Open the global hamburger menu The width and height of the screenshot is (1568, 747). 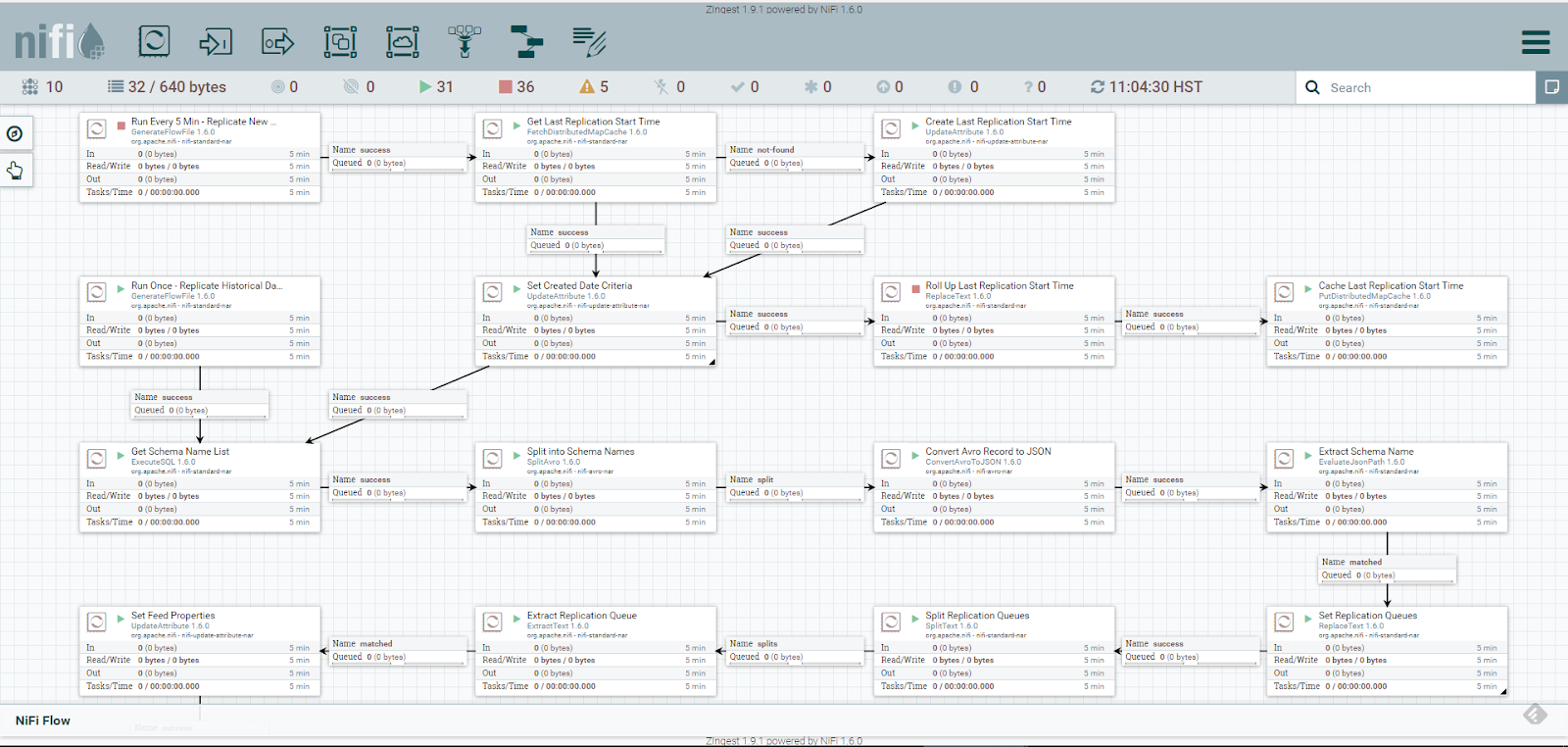pyautogui.click(x=1536, y=42)
